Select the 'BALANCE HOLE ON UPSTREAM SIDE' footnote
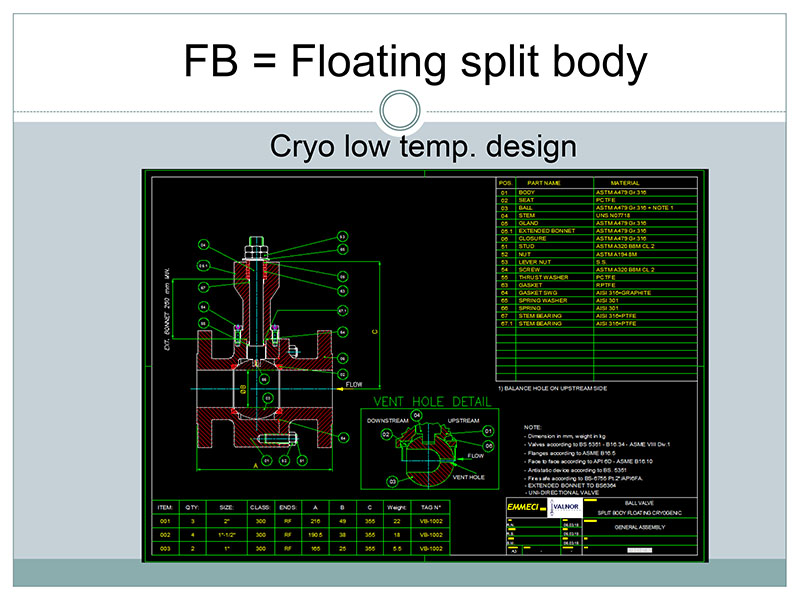This screenshot has width=800, height=600. (552, 388)
